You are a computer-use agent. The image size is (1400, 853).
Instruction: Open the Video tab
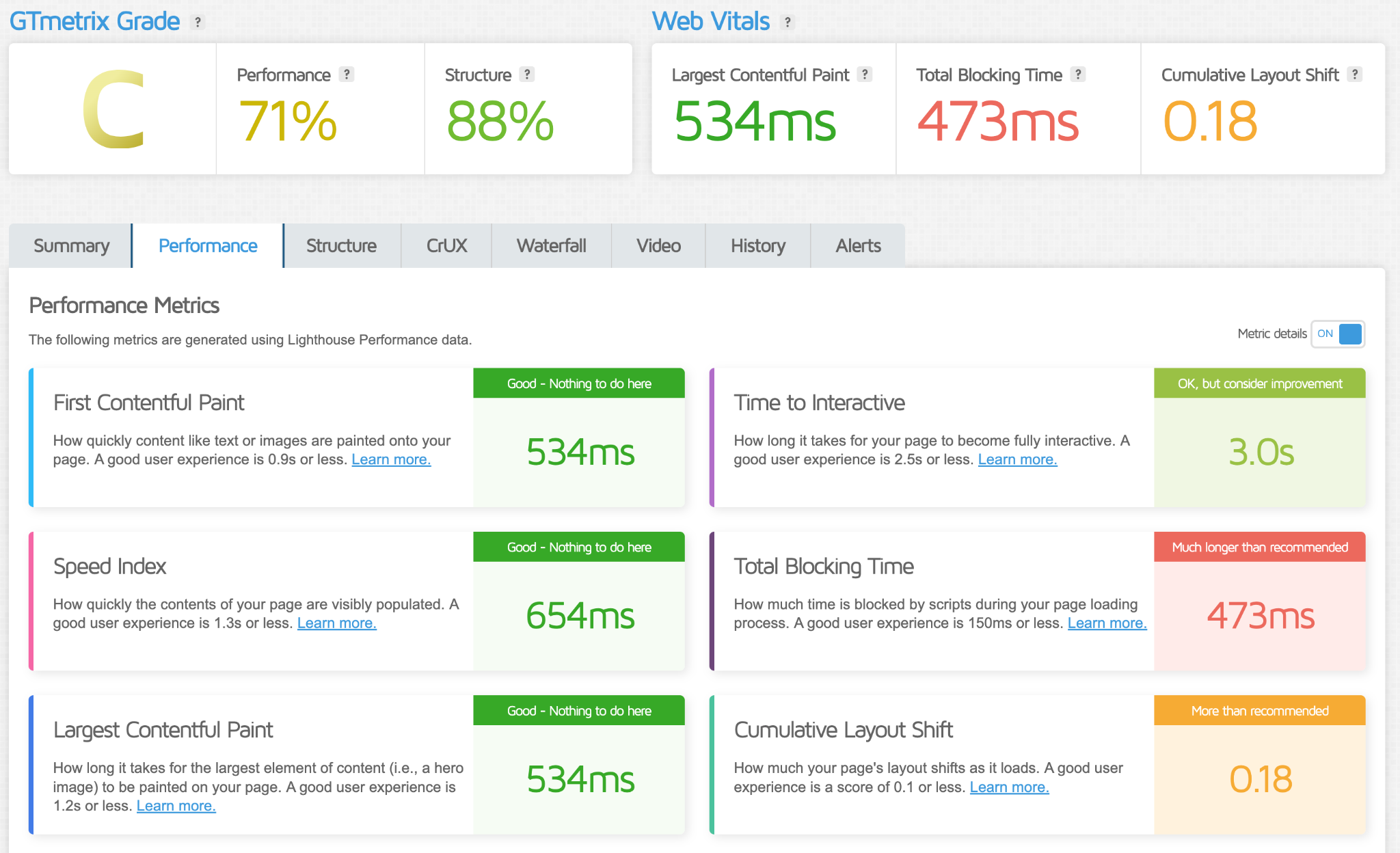point(658,245)
